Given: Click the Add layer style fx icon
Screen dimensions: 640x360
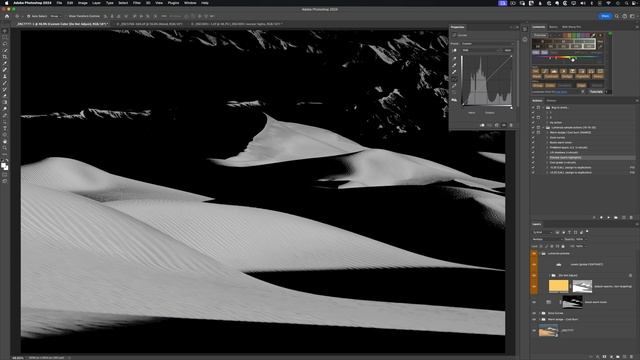Looking at the screenshot, I should click(x=598, y=356).
